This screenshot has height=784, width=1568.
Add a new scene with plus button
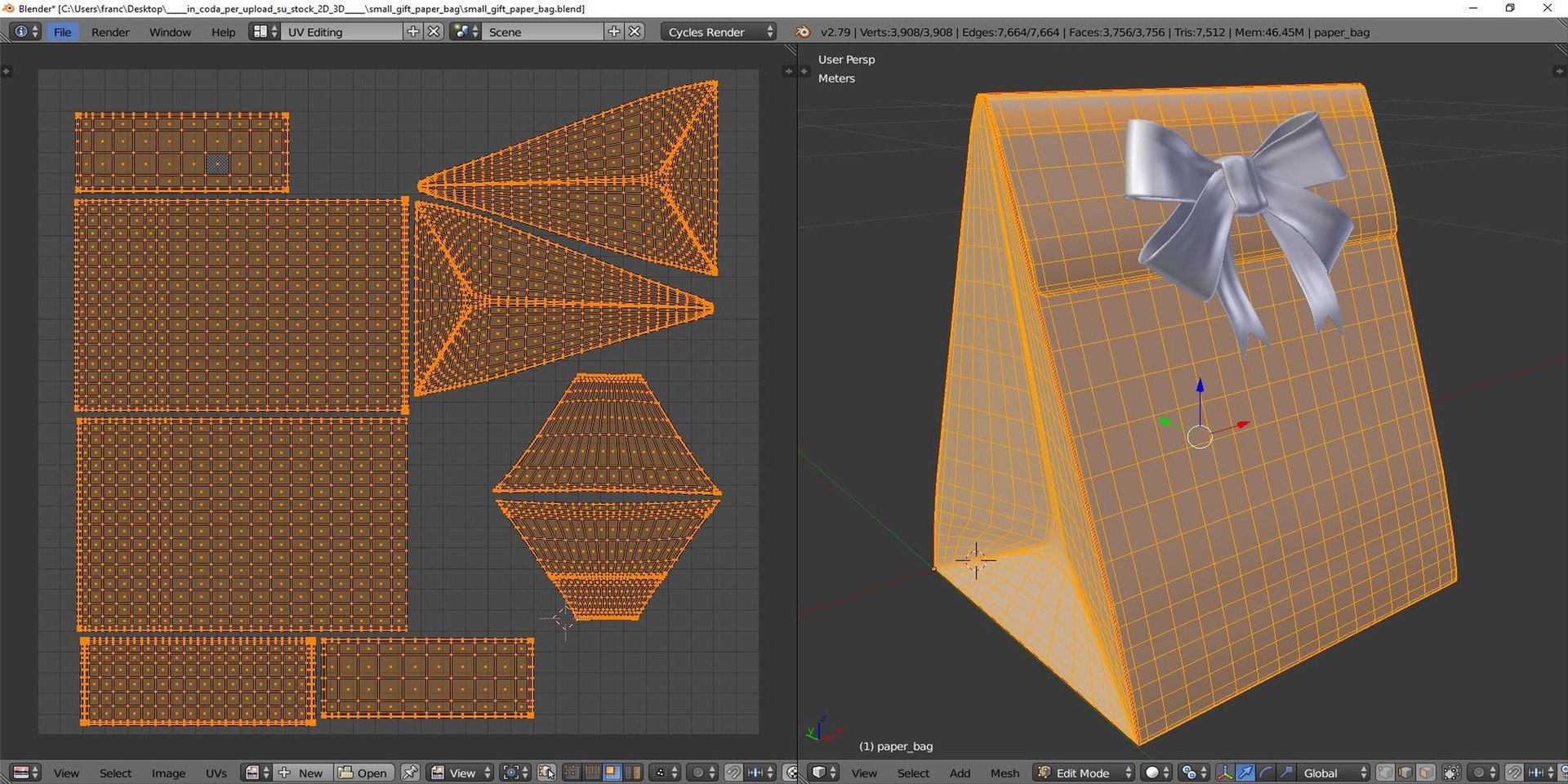pos(614,32)
